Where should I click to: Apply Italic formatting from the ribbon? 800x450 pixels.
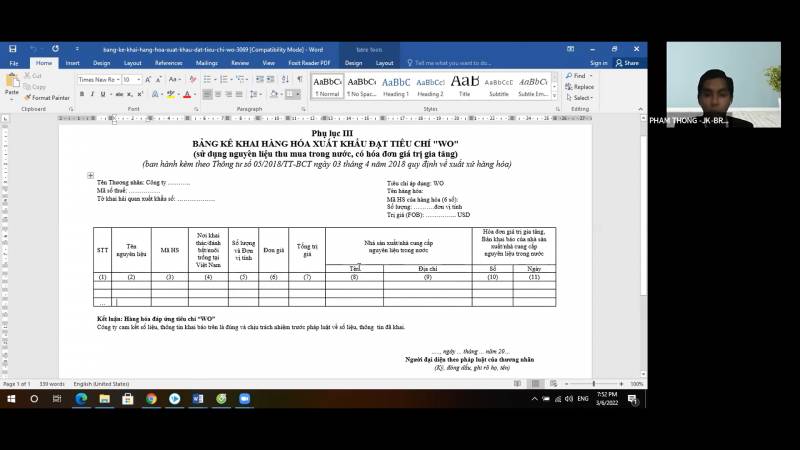[91, 94]
